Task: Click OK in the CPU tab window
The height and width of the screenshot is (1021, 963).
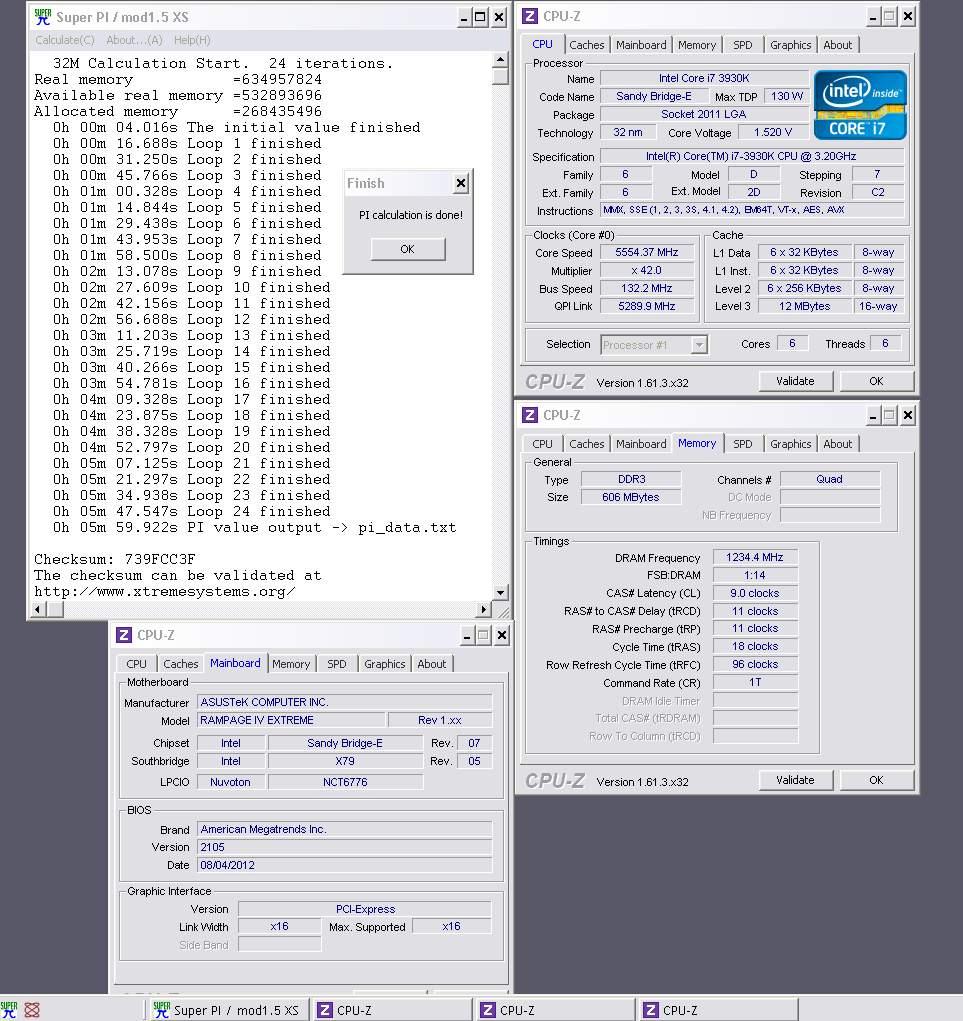Action: coord(876,381)
